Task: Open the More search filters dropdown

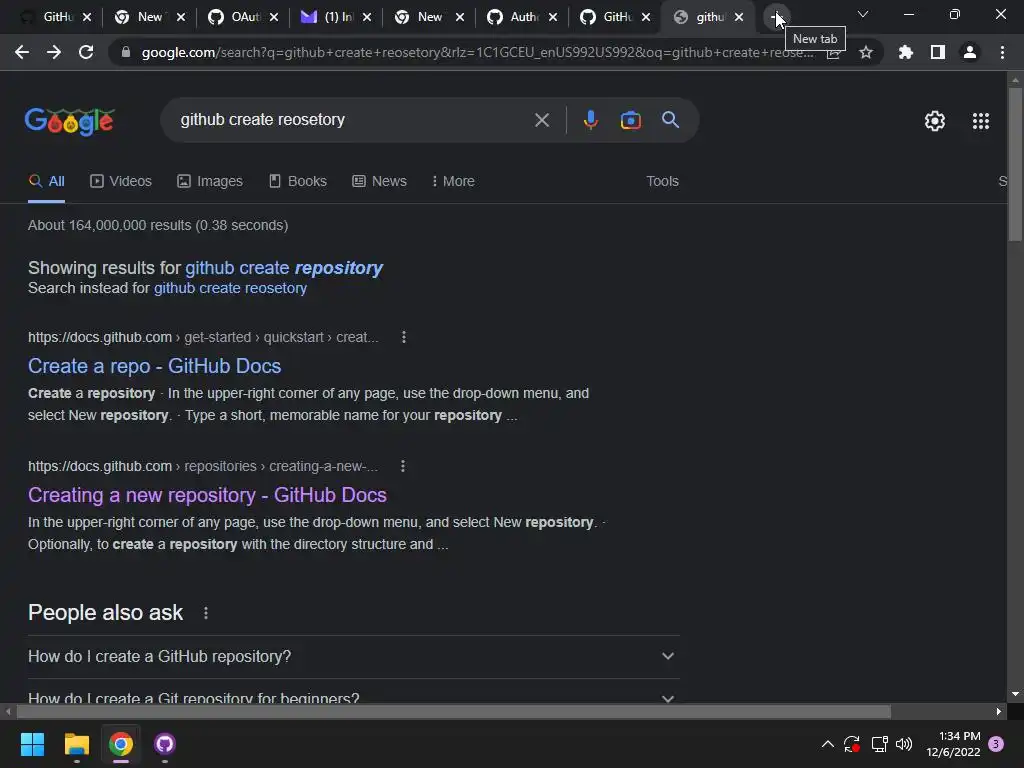Action: (453, 181)
